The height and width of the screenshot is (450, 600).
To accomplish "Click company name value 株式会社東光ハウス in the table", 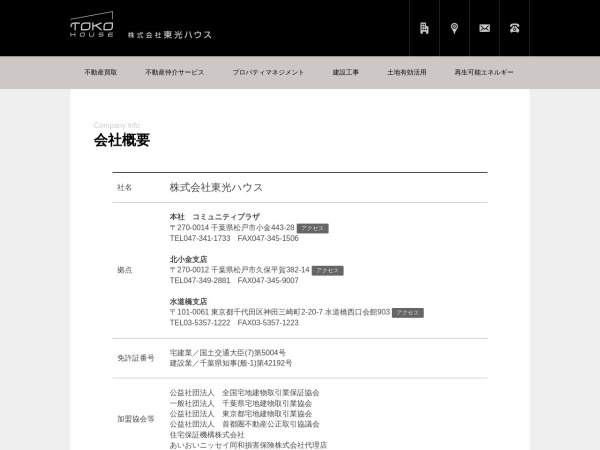I will [216, 188].
